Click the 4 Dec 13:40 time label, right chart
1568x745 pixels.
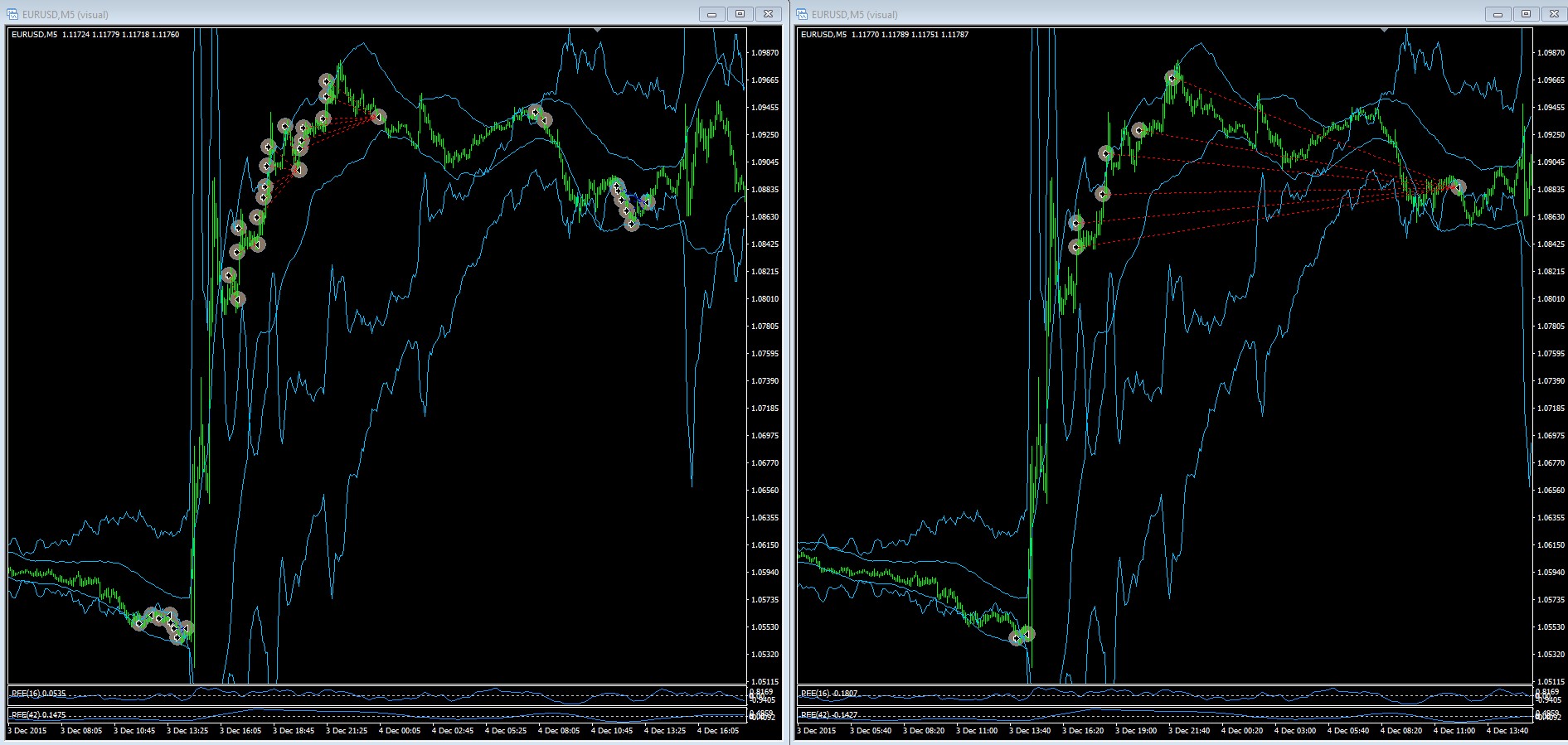point(1507,731)
